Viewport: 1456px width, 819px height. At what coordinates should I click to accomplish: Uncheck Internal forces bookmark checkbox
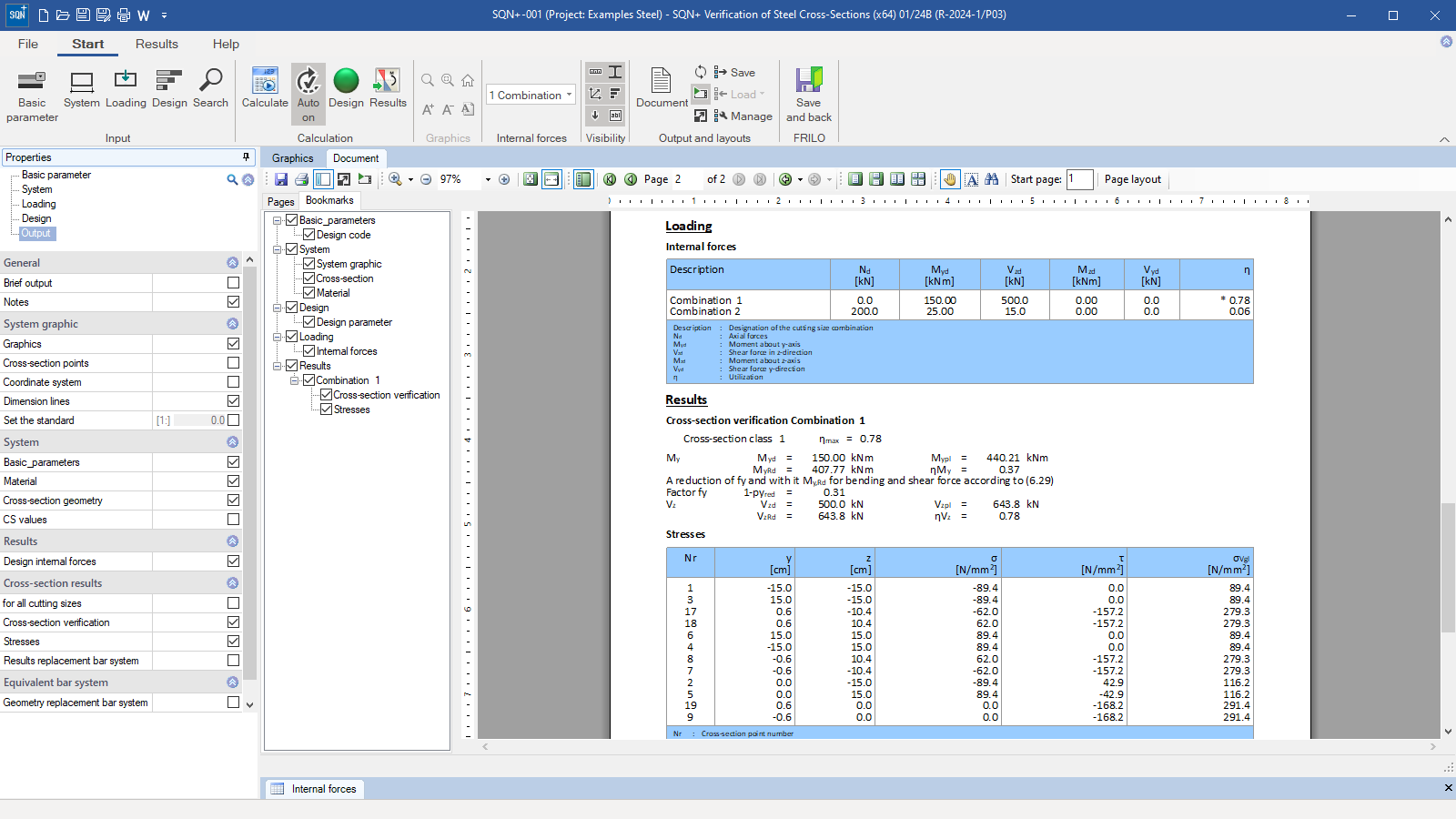pos(309,351)
